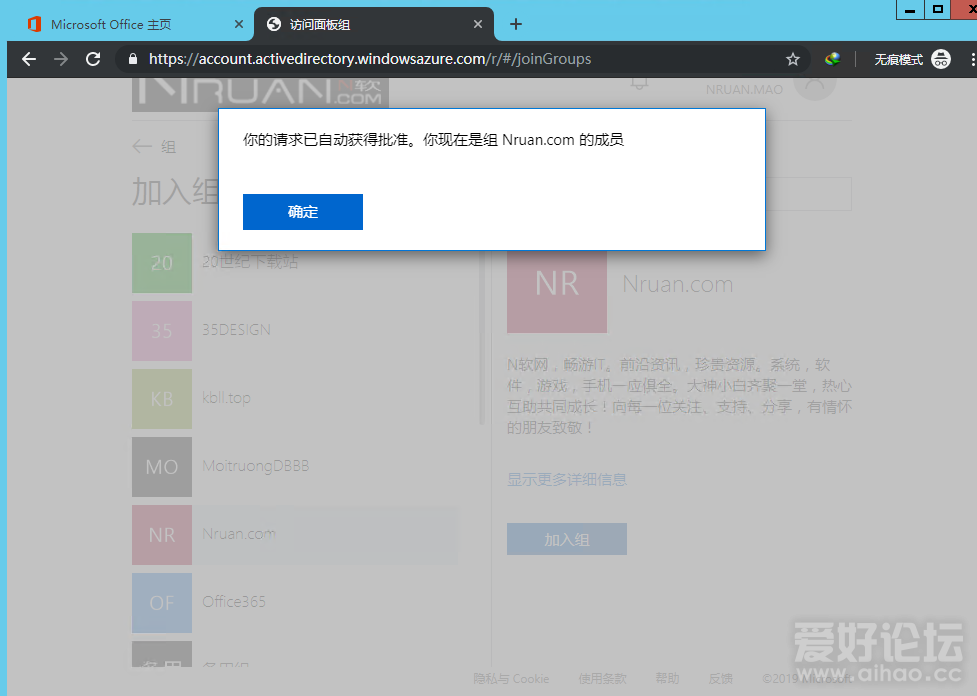Open the 显示更多详细信息 link
Viewport: 977px width, 696px height.
point(567,479)
